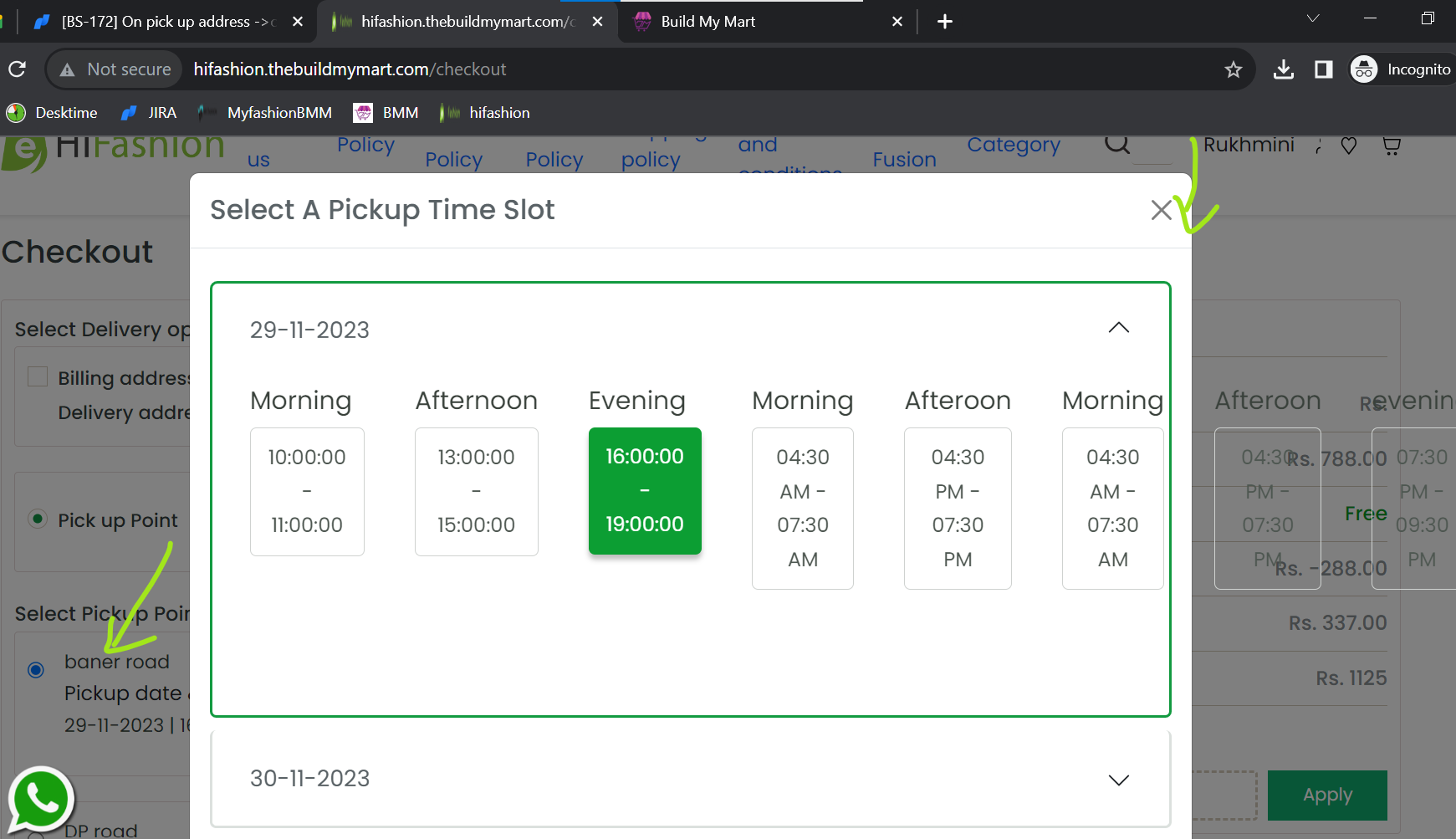Screen dimensions: 1456x839
Task: Collapse the 29-11-2023 date section
Action: coord(1118,328)
